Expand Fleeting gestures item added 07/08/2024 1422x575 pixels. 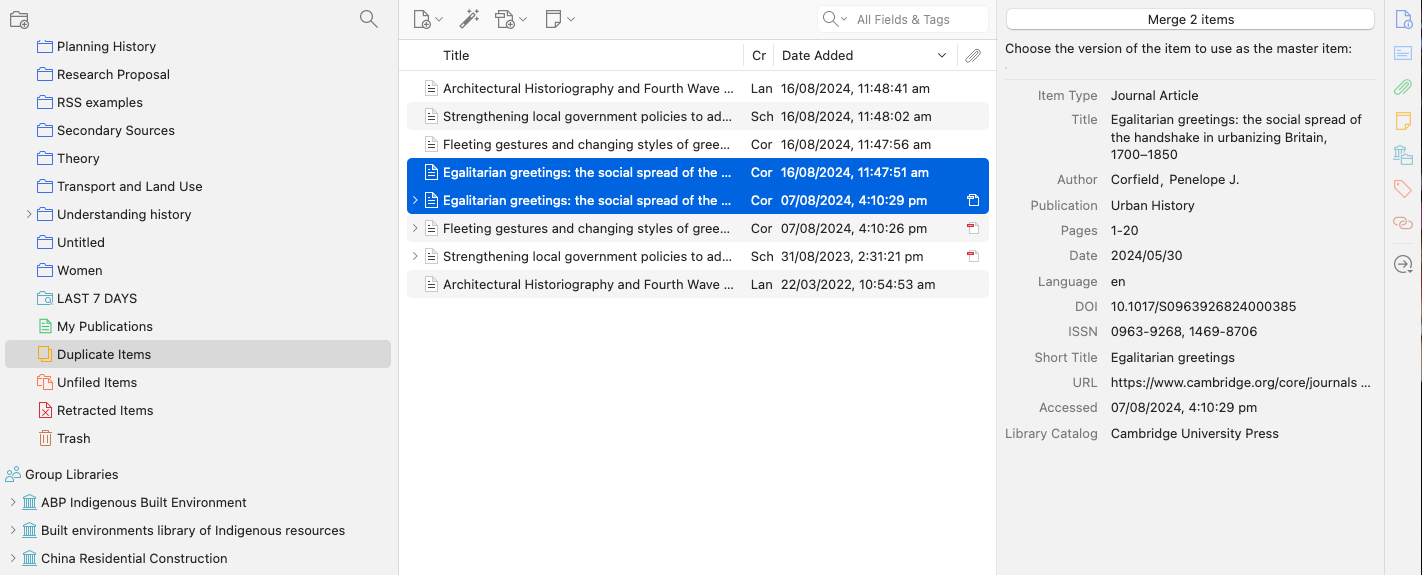click(x=415, y=228)
